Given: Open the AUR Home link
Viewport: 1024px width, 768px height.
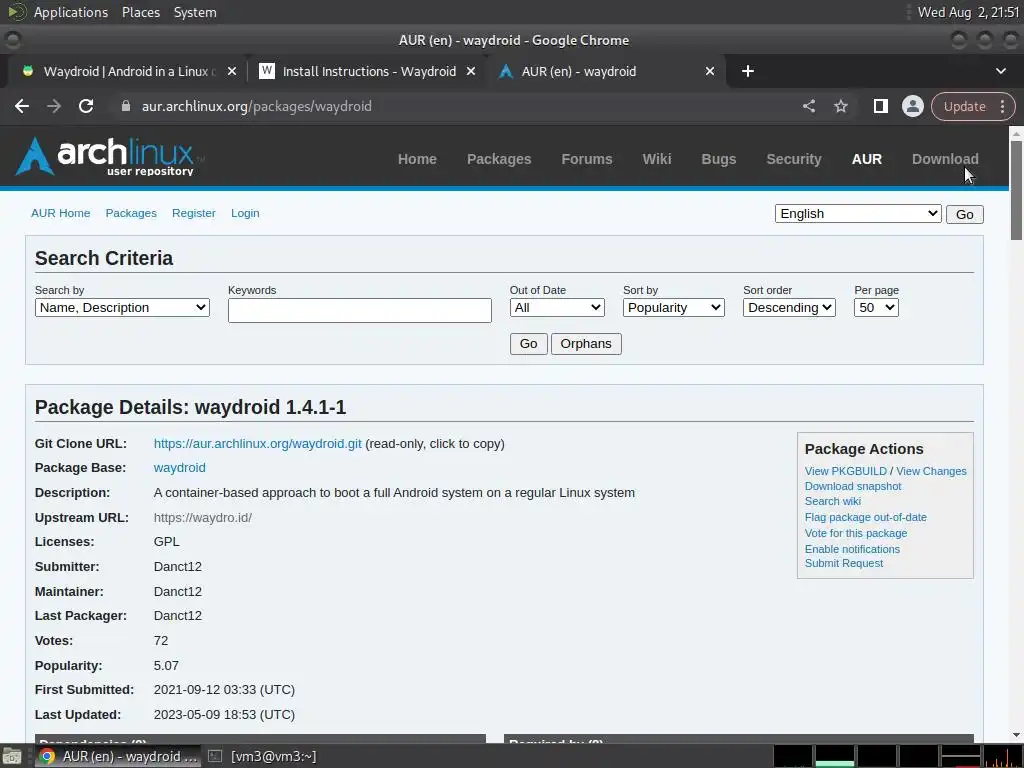Looking at the screenshot, I should pos(60,213).
